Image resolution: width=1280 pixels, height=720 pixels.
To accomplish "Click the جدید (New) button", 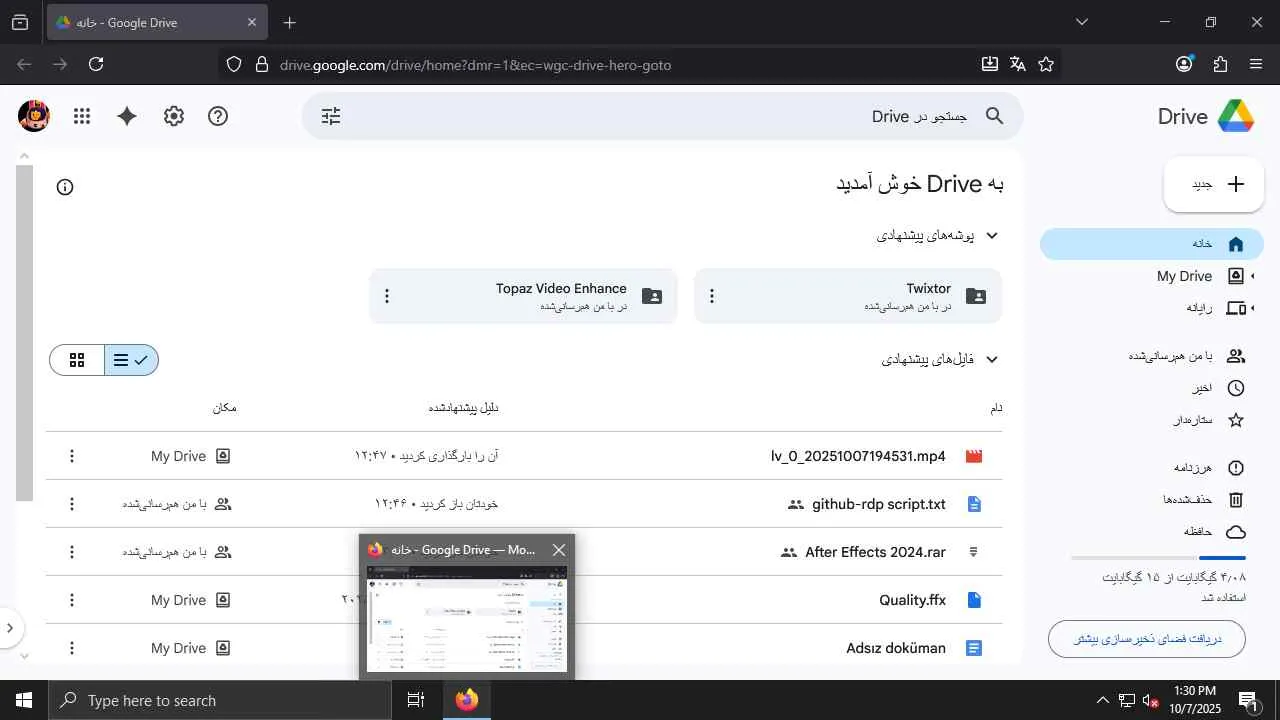I will 1214,184.
